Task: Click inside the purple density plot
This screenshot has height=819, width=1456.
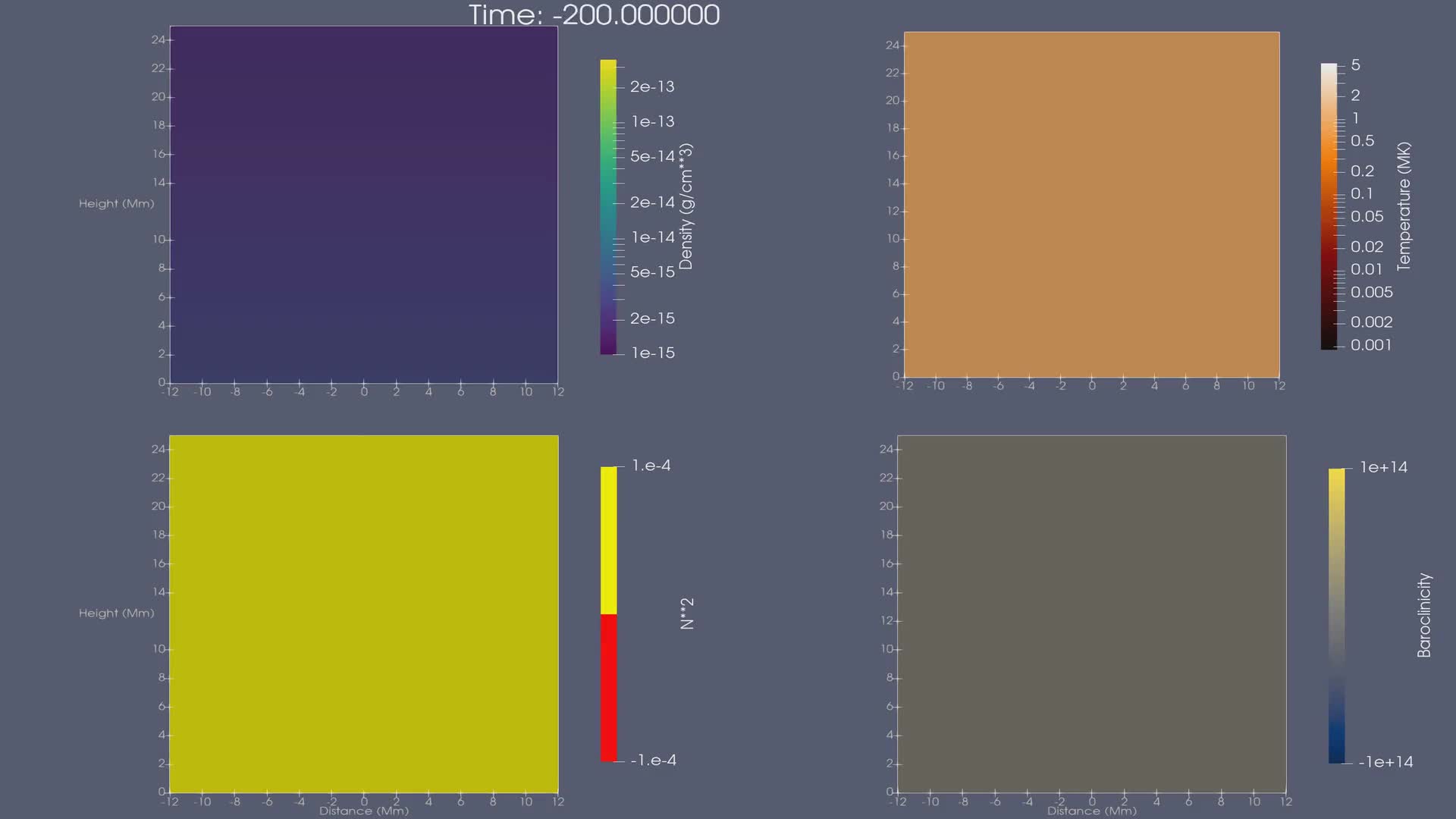Action: 364,205
